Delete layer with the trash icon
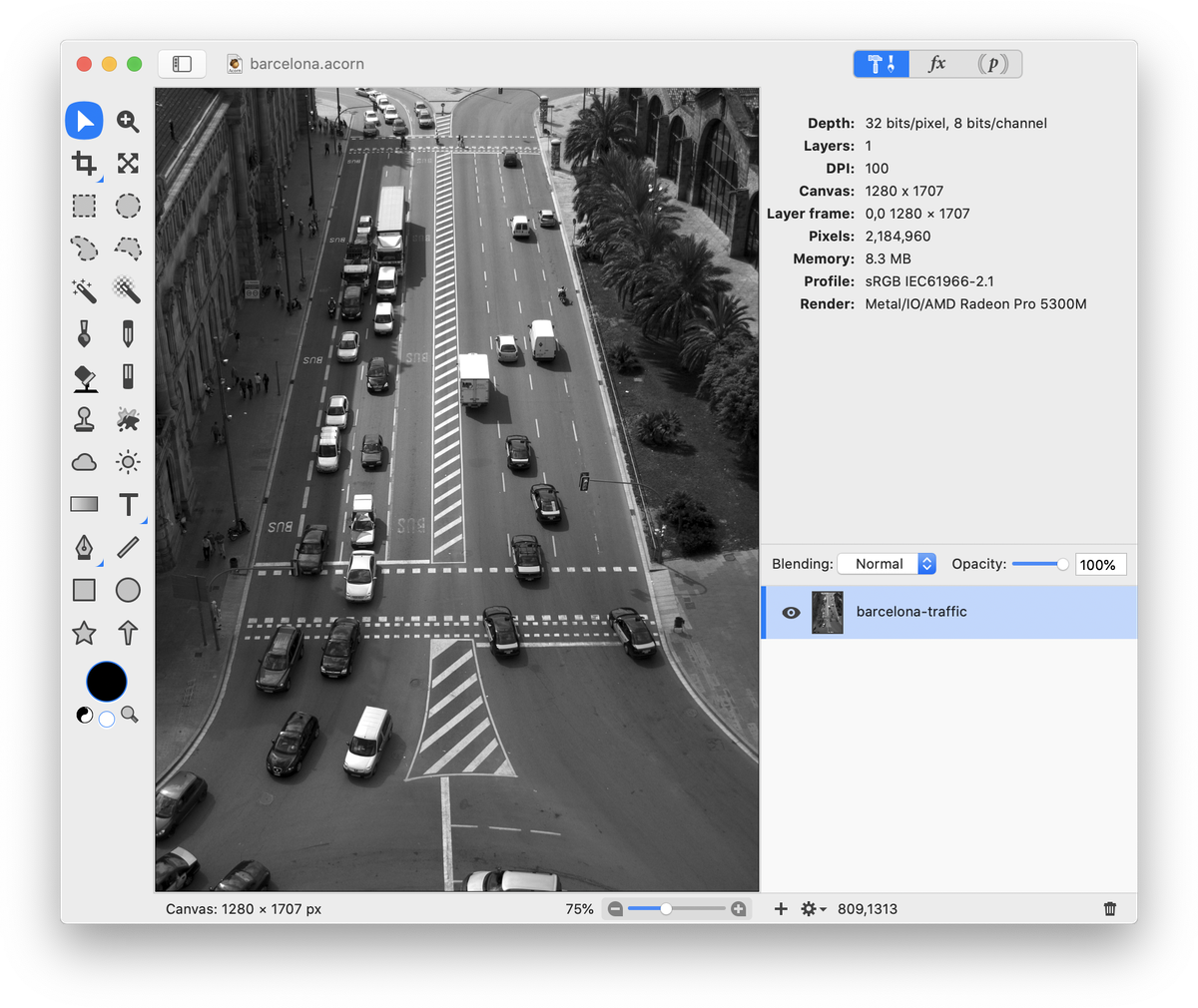This screenshot has height=1008, width=1198. tap(1110, 909)
